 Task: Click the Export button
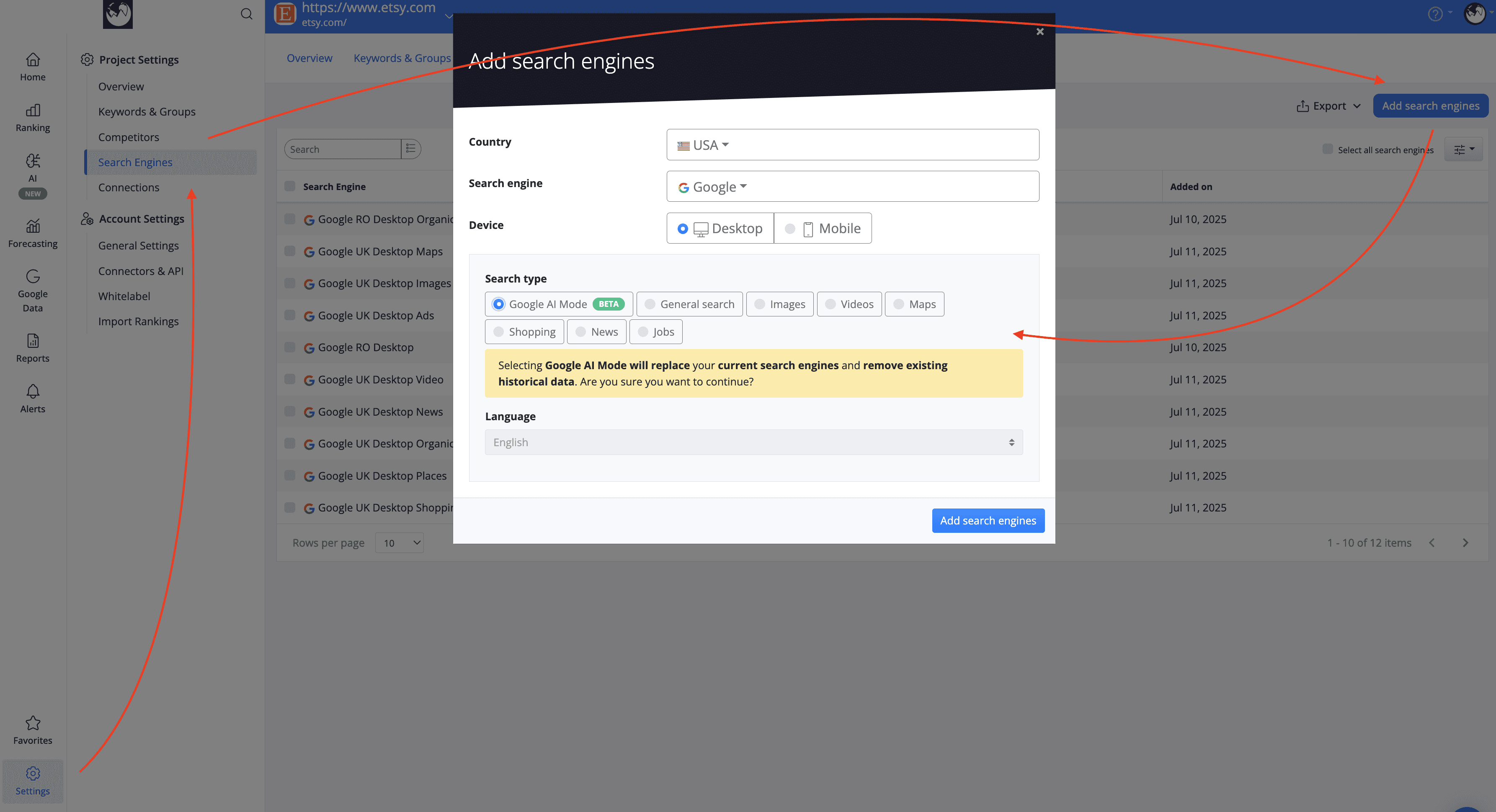[1329, 106]
